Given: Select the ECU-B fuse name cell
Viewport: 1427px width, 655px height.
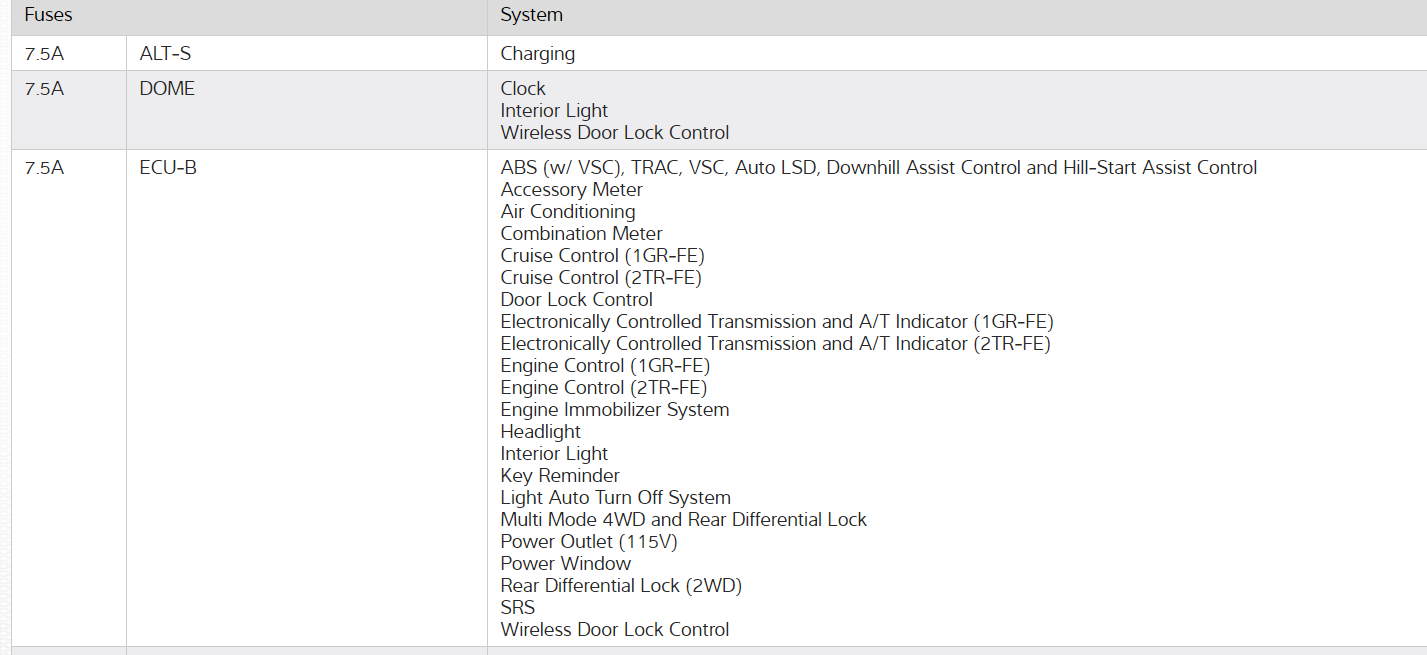Looking at the screenshot, I should point(168,168).
